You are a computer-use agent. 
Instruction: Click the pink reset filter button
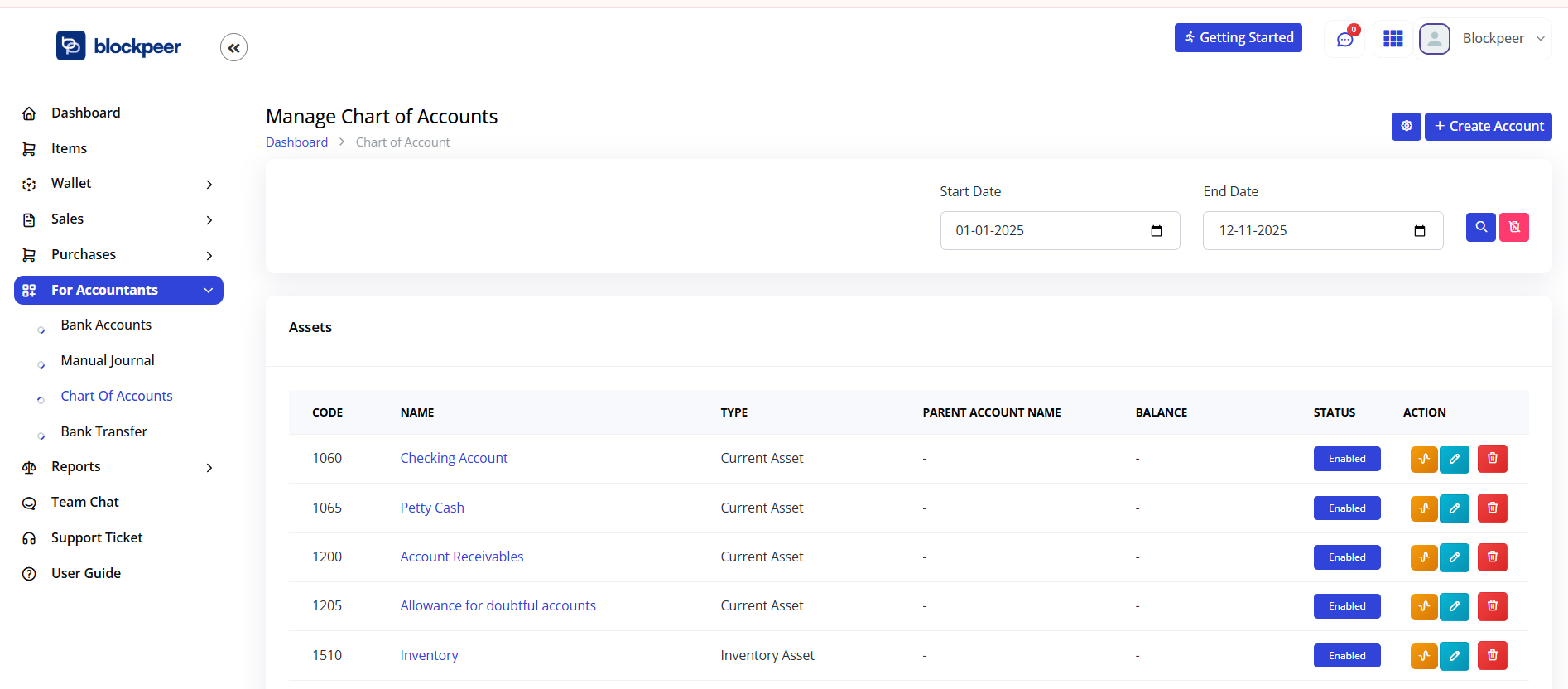1513,227
